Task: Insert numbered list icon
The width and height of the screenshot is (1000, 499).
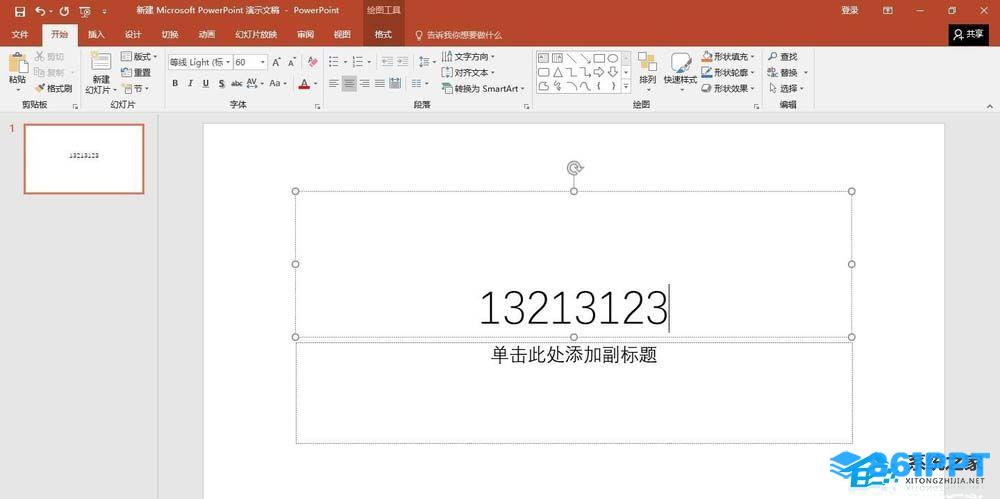Action: click(358, 62)
